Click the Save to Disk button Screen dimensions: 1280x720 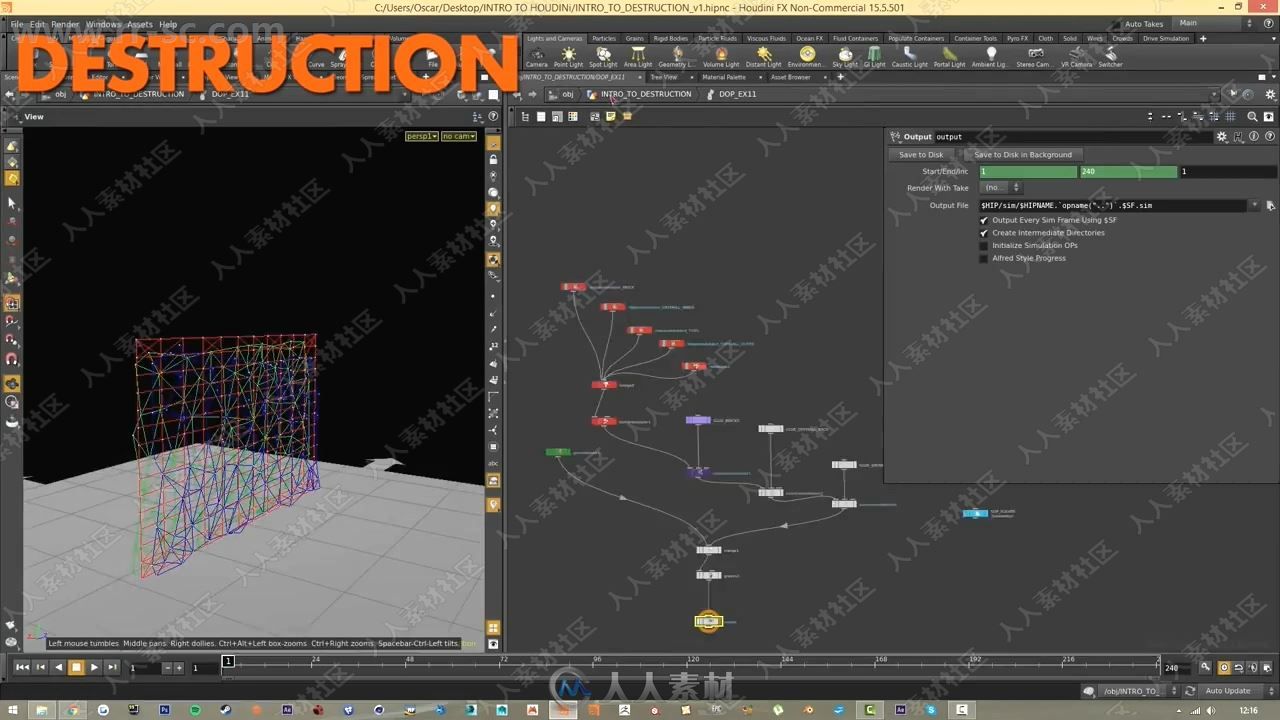pos(921,155)
